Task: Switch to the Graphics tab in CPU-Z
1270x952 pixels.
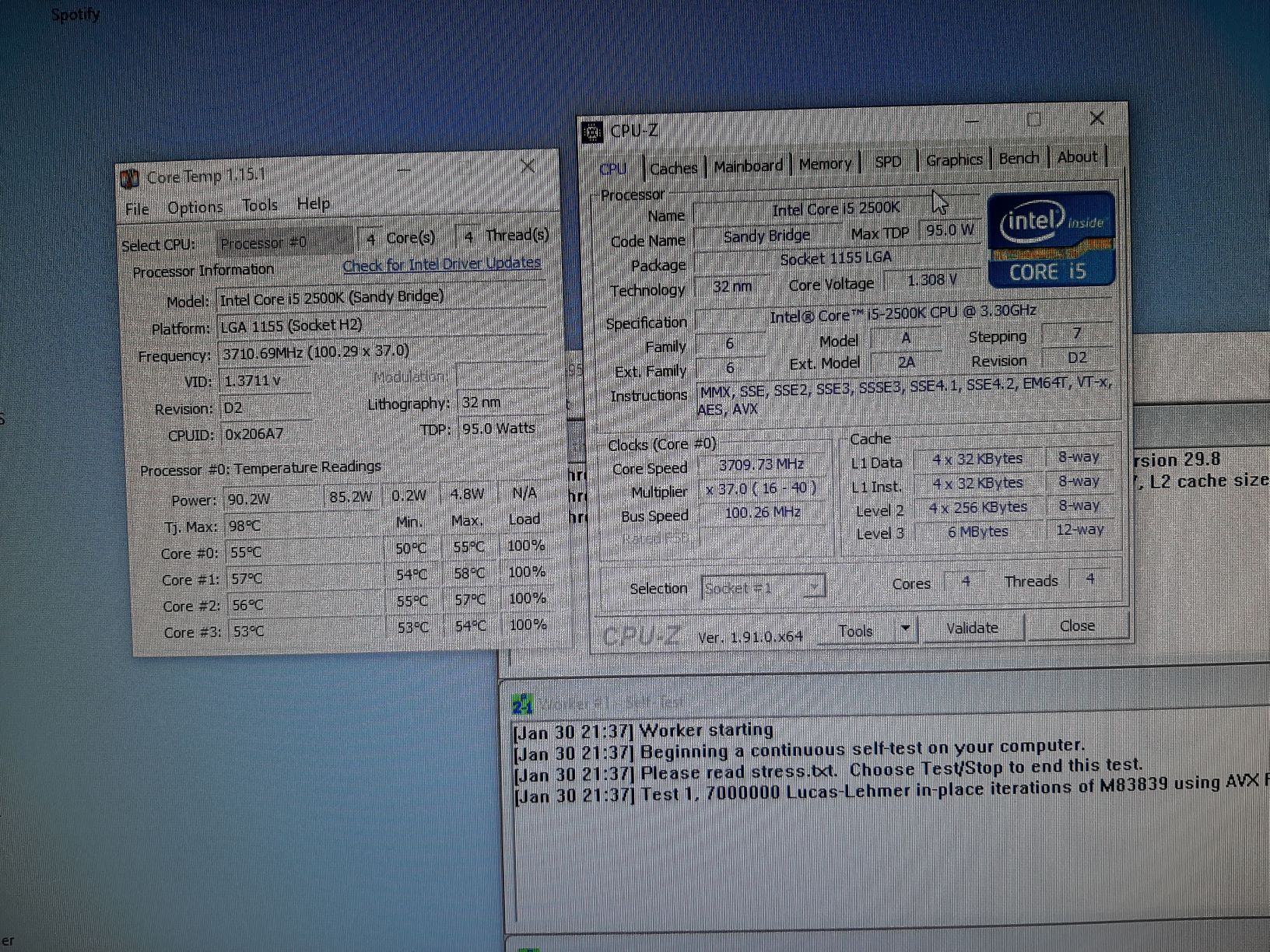Action: (954, 159)
